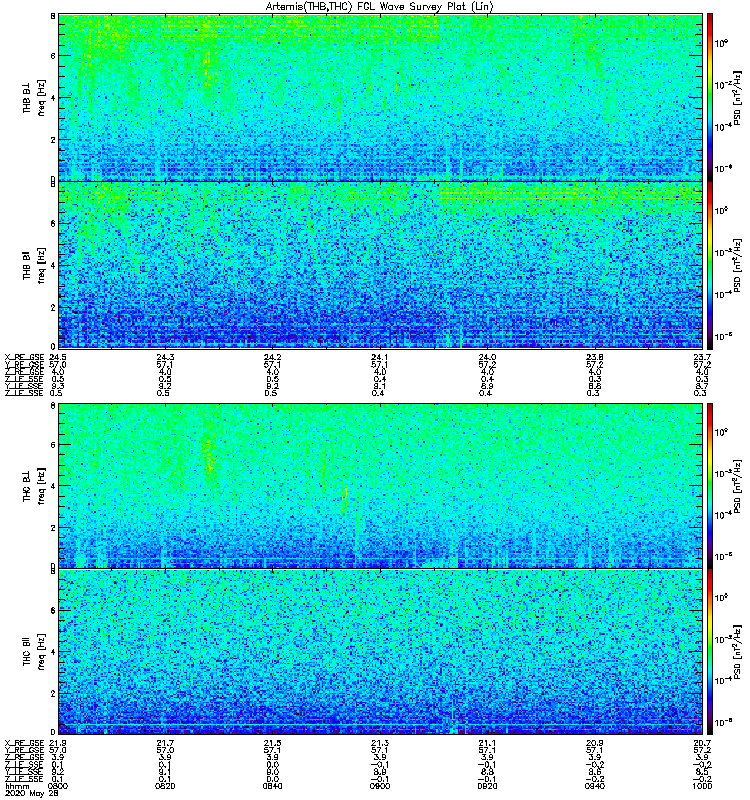Select the THB B⊥ freq [Hz] axis label
Viewport: 750px width, 800px height.
pyautogui.click(x=34, y=97)
